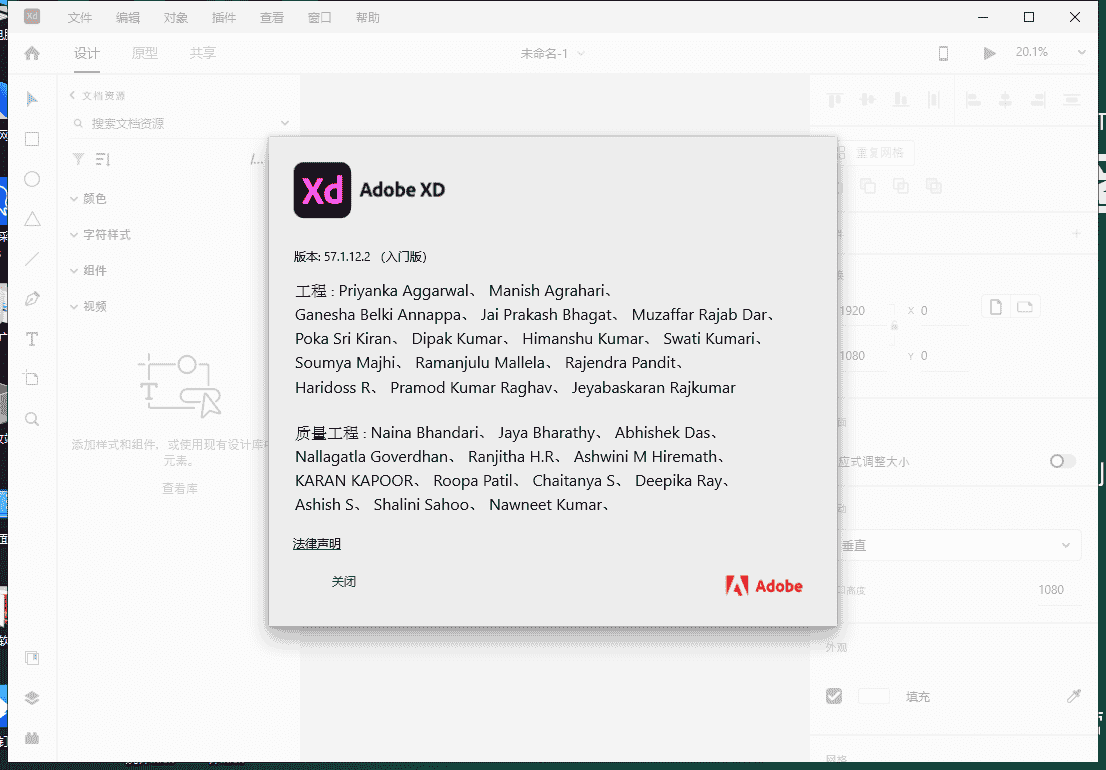Open the Layers panel icon

(32, 698)
